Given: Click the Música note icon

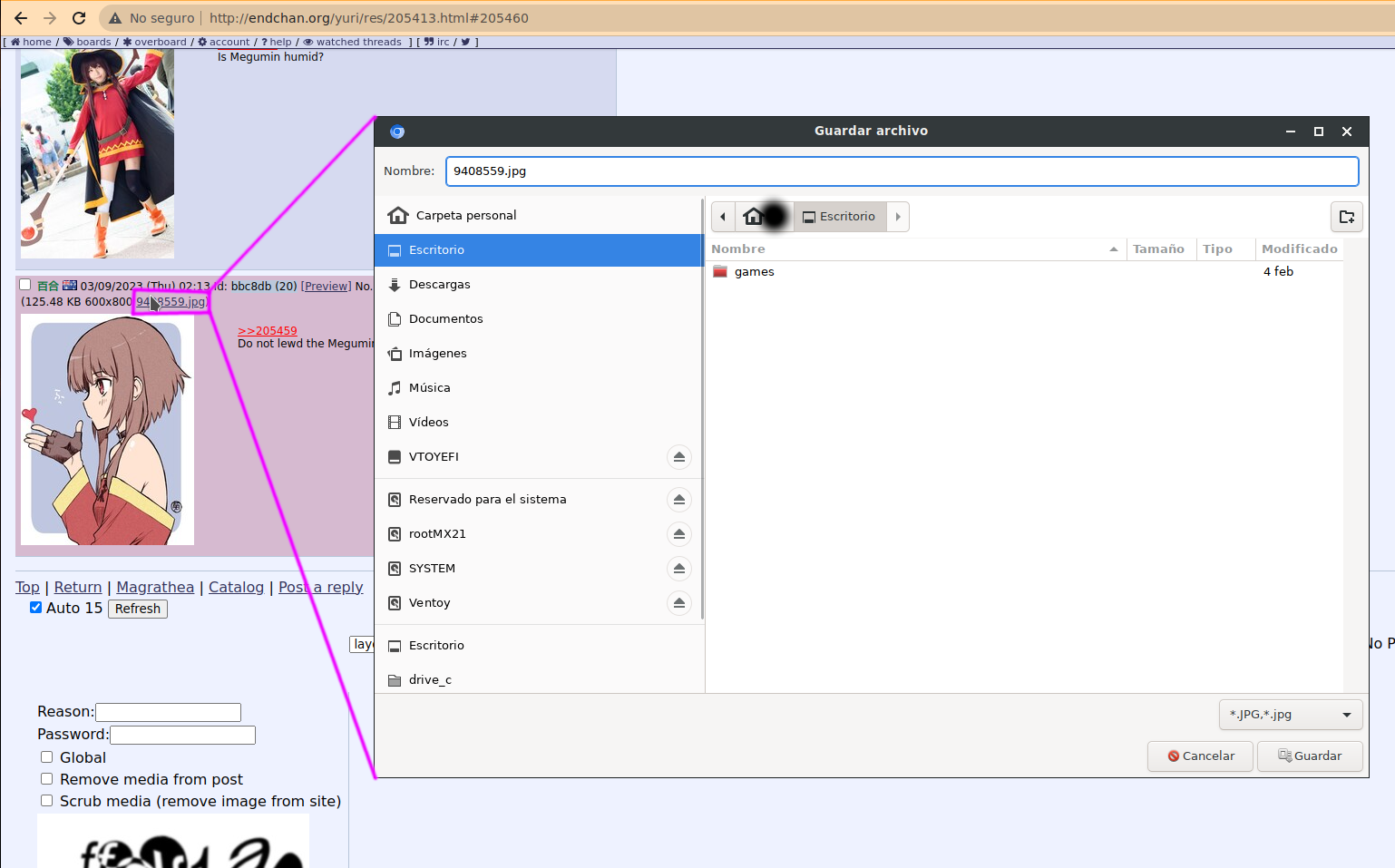Looking at the screenshot, I should tap(395, 388).
